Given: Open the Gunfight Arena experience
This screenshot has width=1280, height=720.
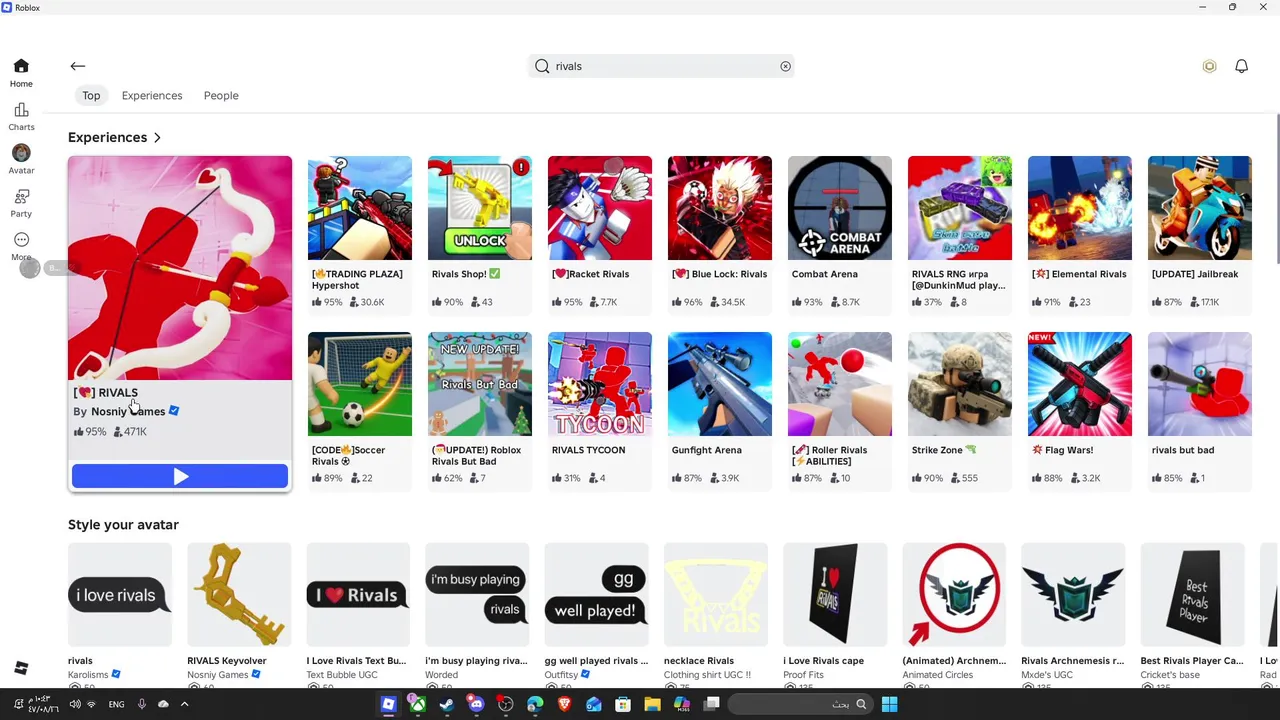Looking at the screenshot, I should pyautogui.click(x=720, y=410).
